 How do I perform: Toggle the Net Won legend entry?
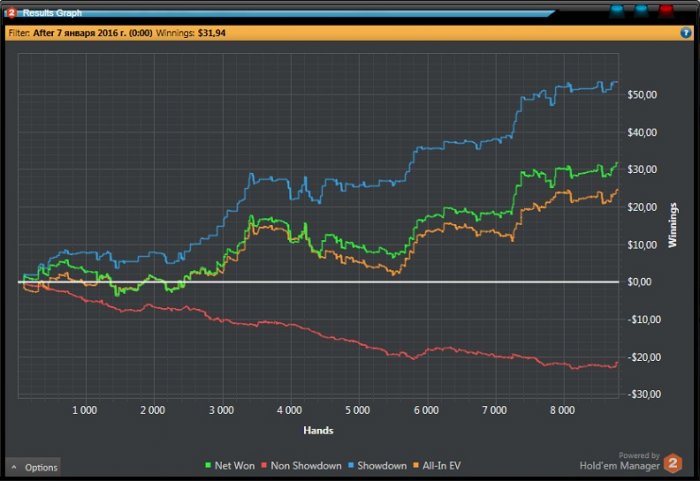[230, 465]
